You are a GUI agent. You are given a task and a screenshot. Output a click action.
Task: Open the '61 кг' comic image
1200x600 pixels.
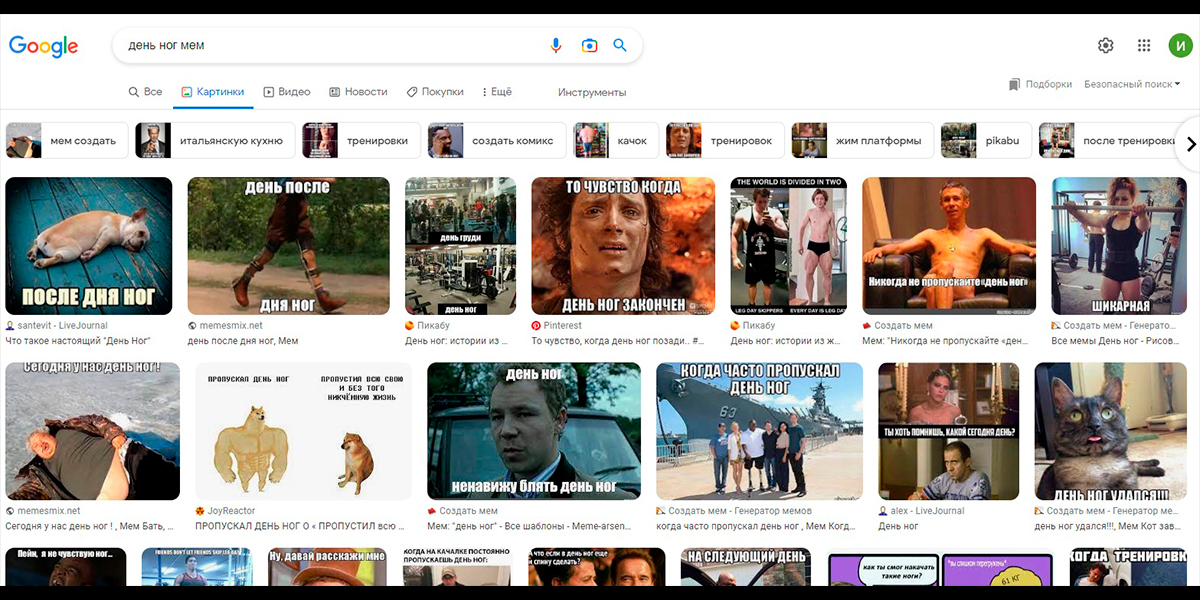pyautogui.click(x=941, y=569)
